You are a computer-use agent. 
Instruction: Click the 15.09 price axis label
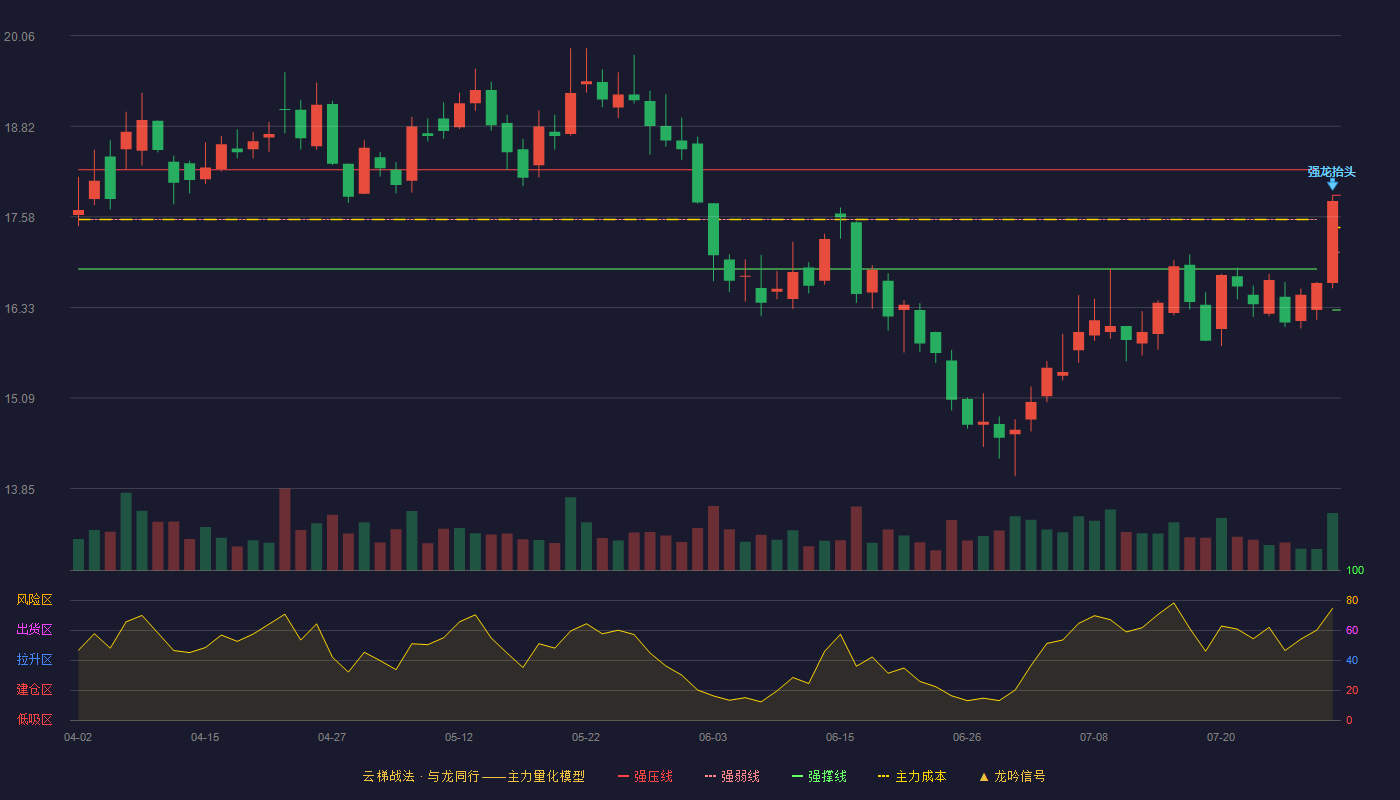(19, 399)
